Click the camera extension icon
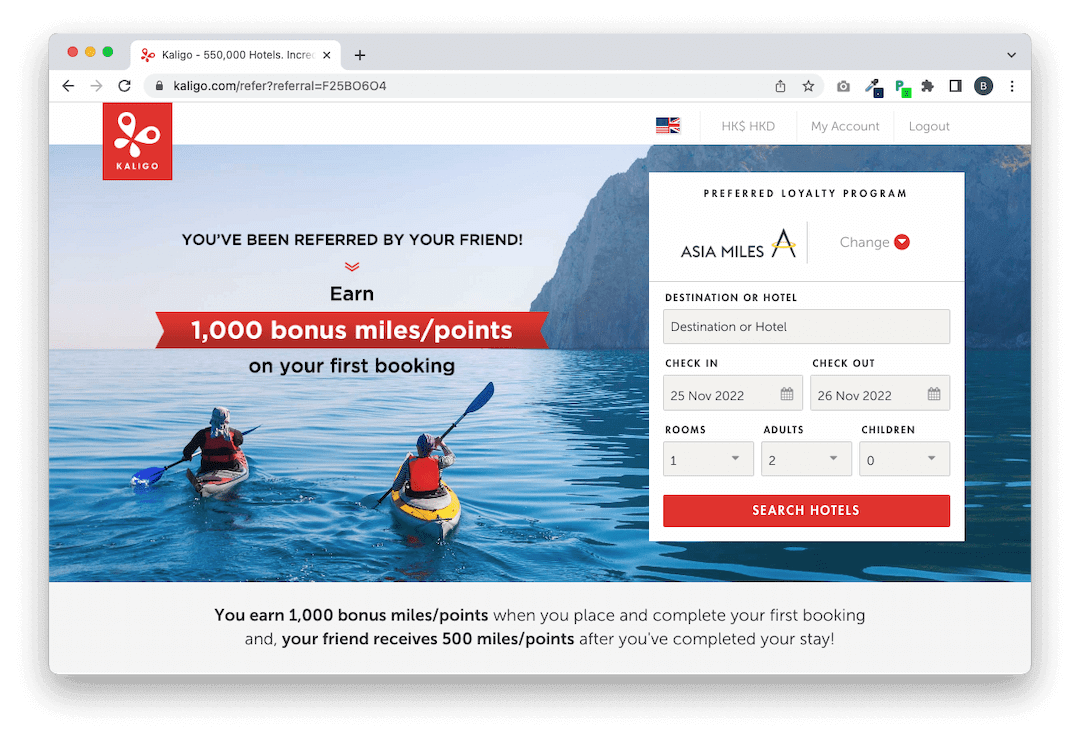1080x739 pixels. (x=843, y=86)
